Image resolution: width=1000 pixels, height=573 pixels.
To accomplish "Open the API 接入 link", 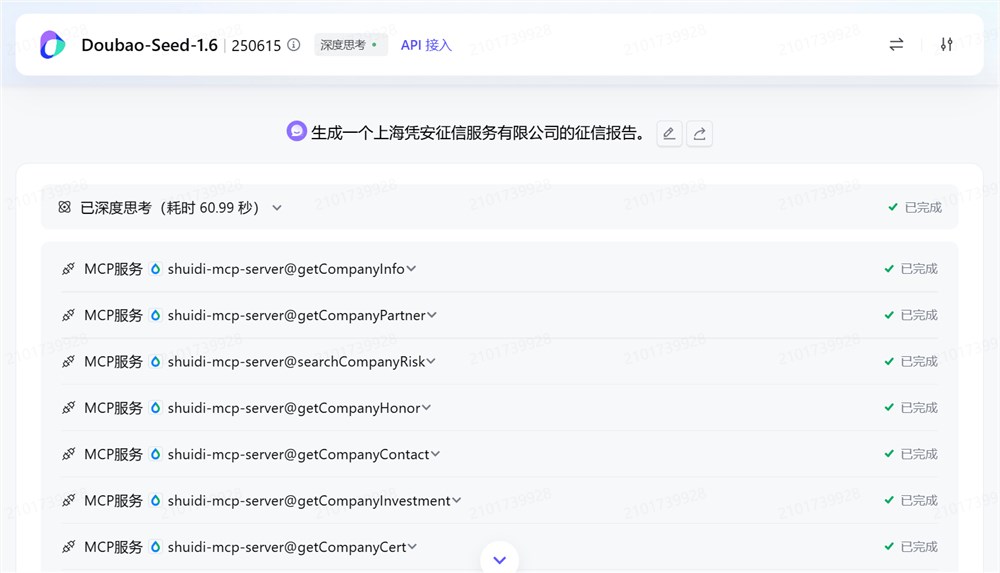I will [x=426, y=45].
